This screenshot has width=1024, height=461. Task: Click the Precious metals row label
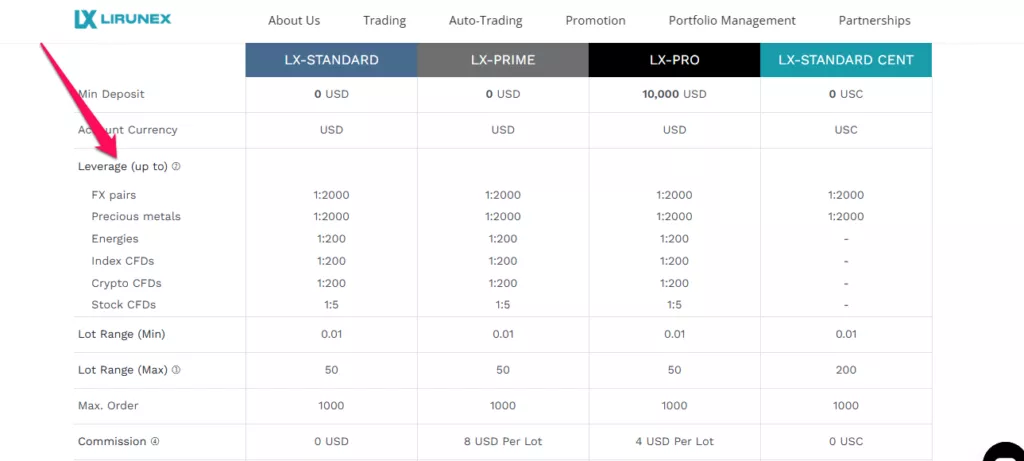click(136, 217)
